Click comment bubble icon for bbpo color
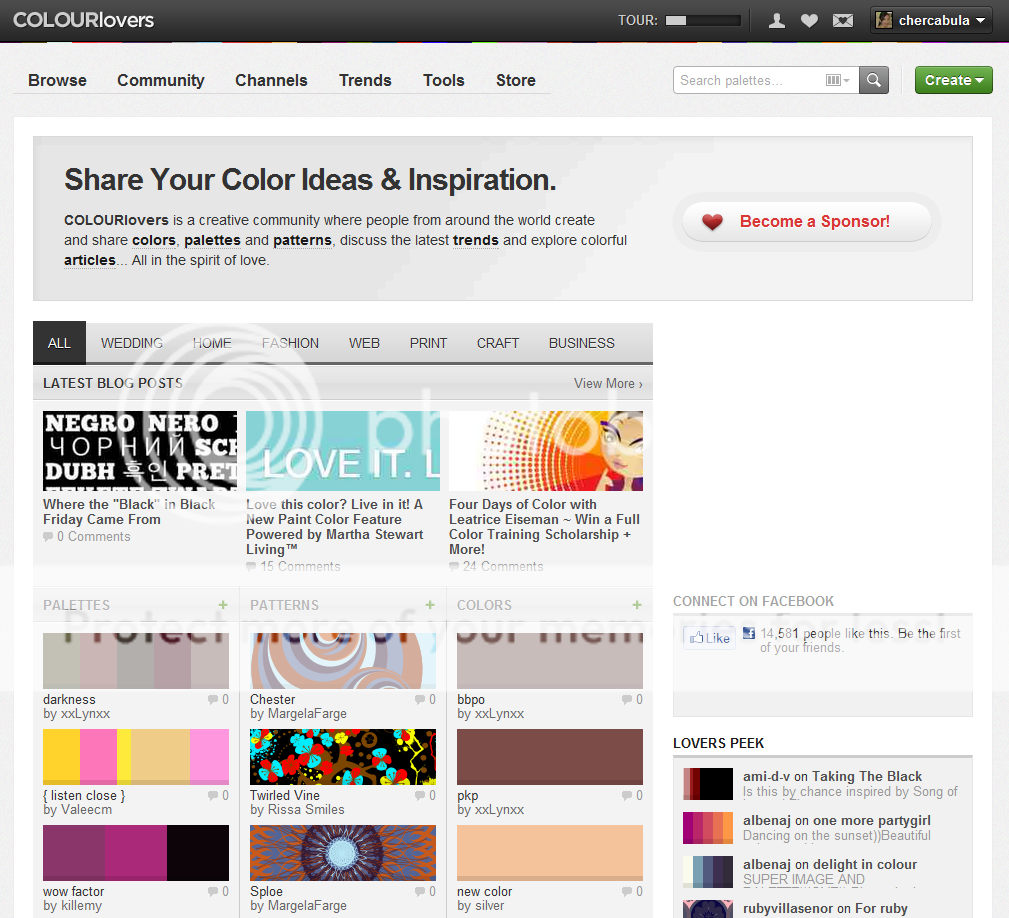Image resolution: width=1009 pixels, height=918 pixels. tap(627, 699)
